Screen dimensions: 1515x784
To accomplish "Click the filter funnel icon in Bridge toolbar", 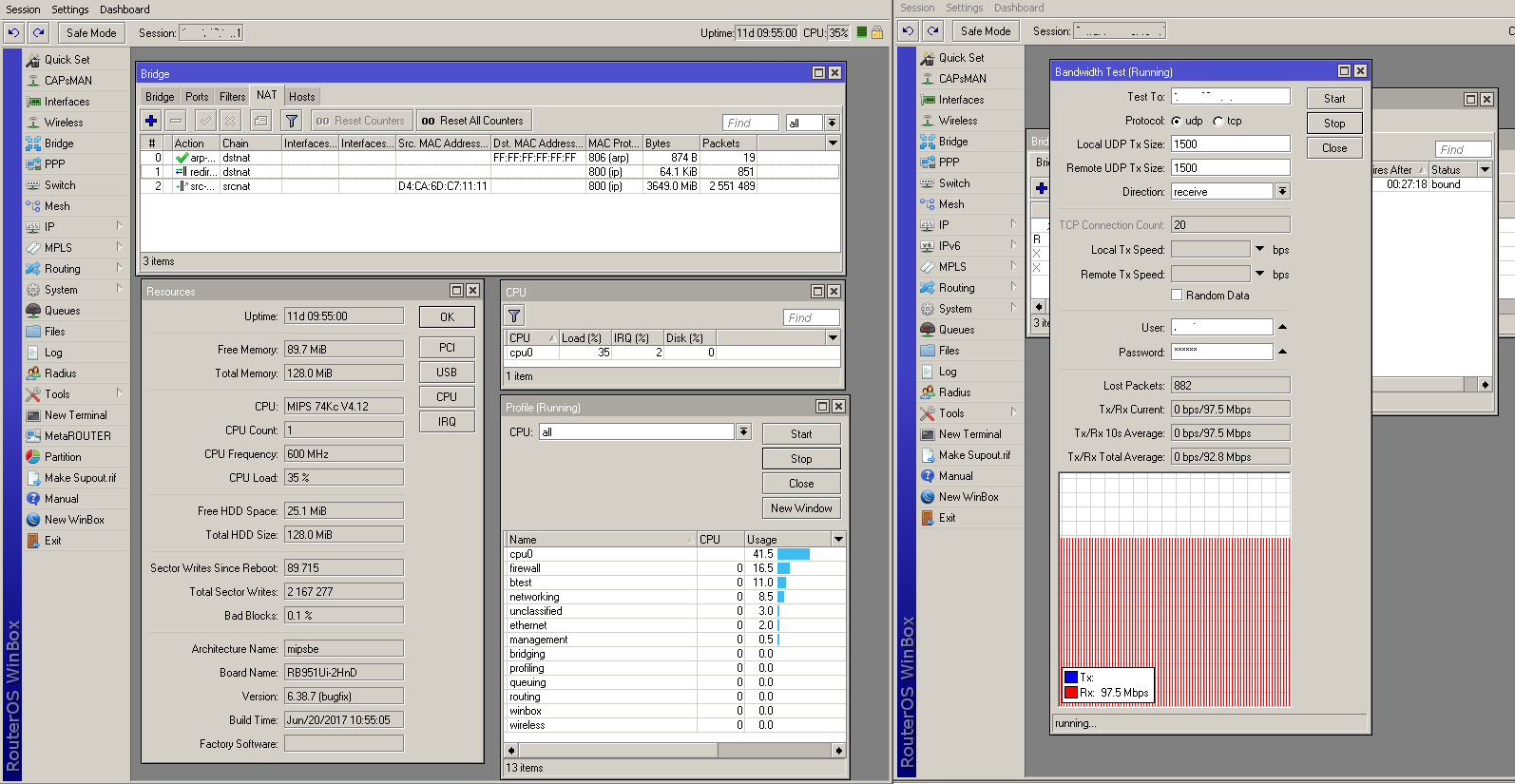I will [x=292, y=121].
